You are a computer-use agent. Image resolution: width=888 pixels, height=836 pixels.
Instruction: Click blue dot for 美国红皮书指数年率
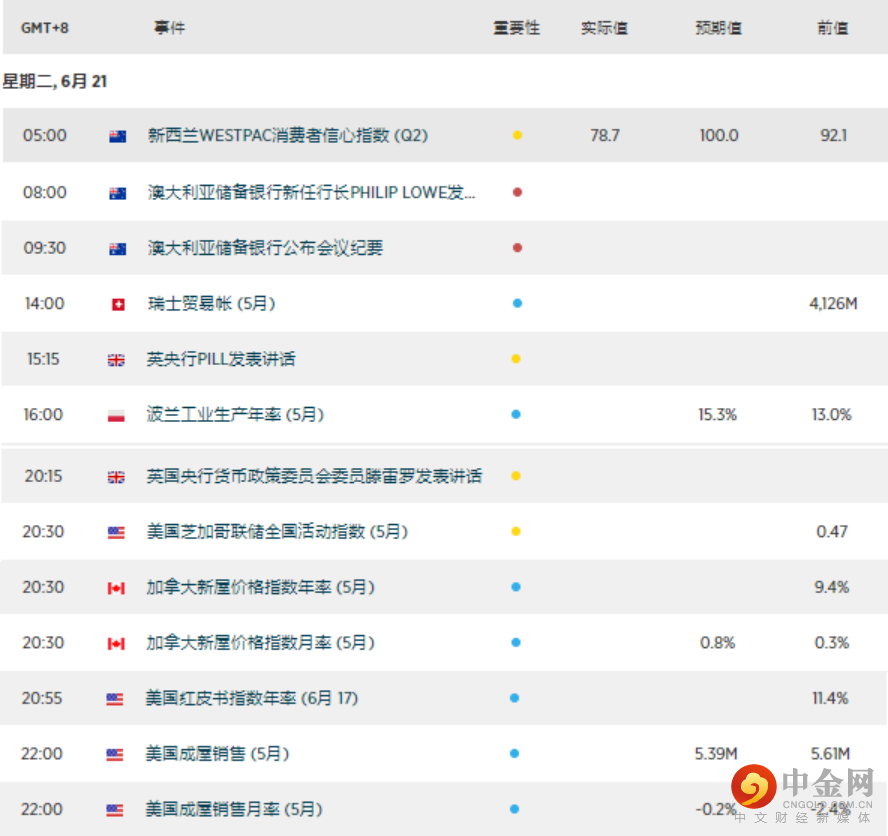515,698
